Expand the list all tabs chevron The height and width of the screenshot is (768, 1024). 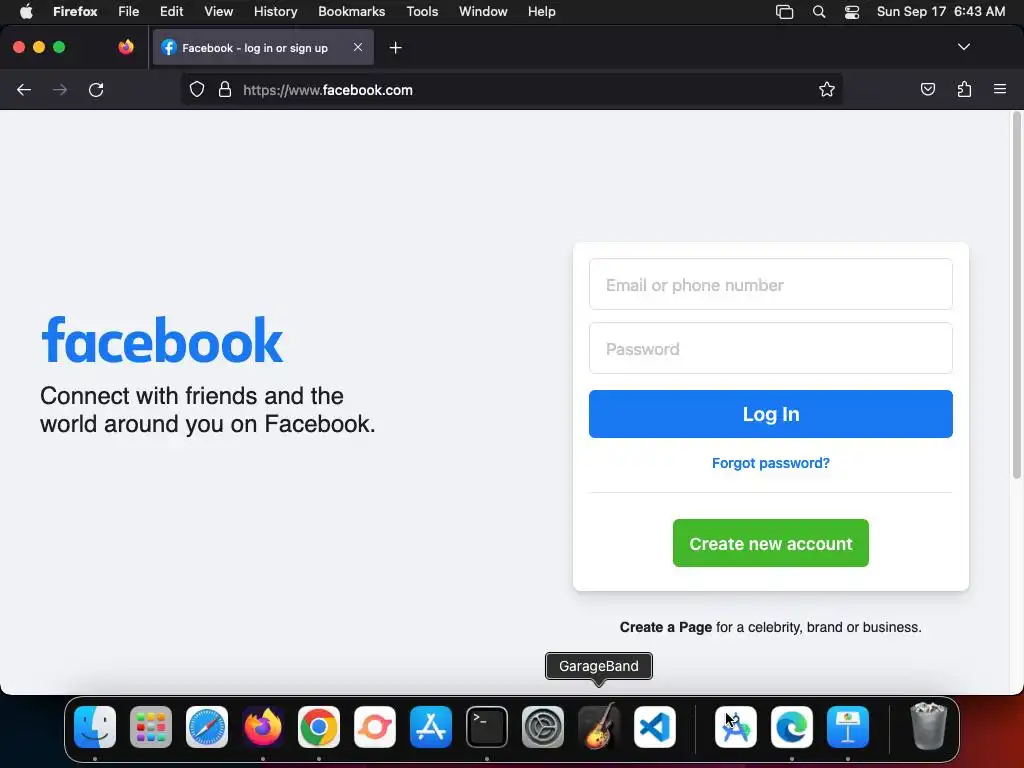pyautogui.click(x=963, y=47)
